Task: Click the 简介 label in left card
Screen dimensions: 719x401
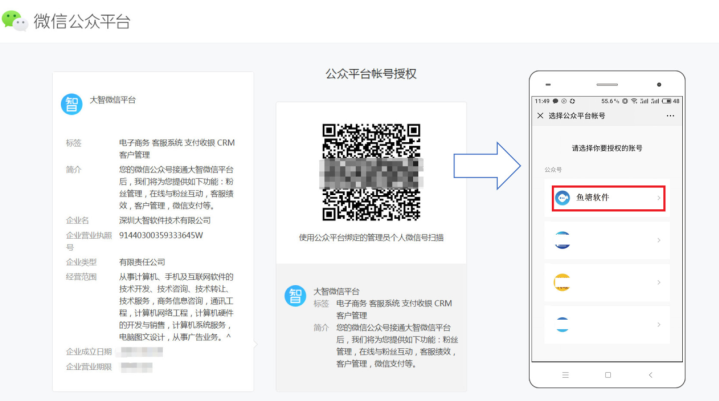Action: [x=73, y=170]
